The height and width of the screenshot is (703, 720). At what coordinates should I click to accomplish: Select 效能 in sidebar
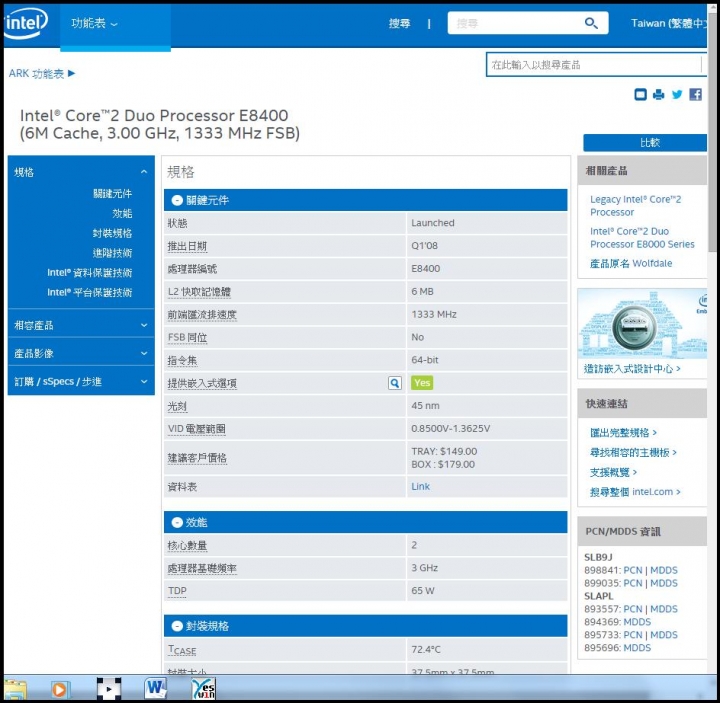(122, 214)
